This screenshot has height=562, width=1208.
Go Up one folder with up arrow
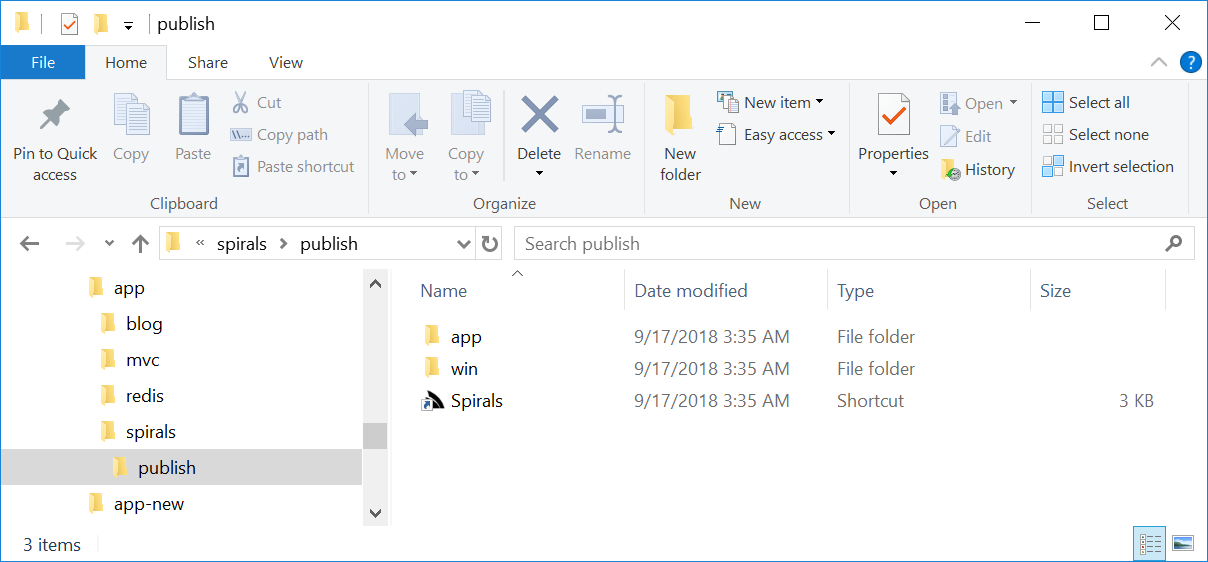[x=141, y=243]
